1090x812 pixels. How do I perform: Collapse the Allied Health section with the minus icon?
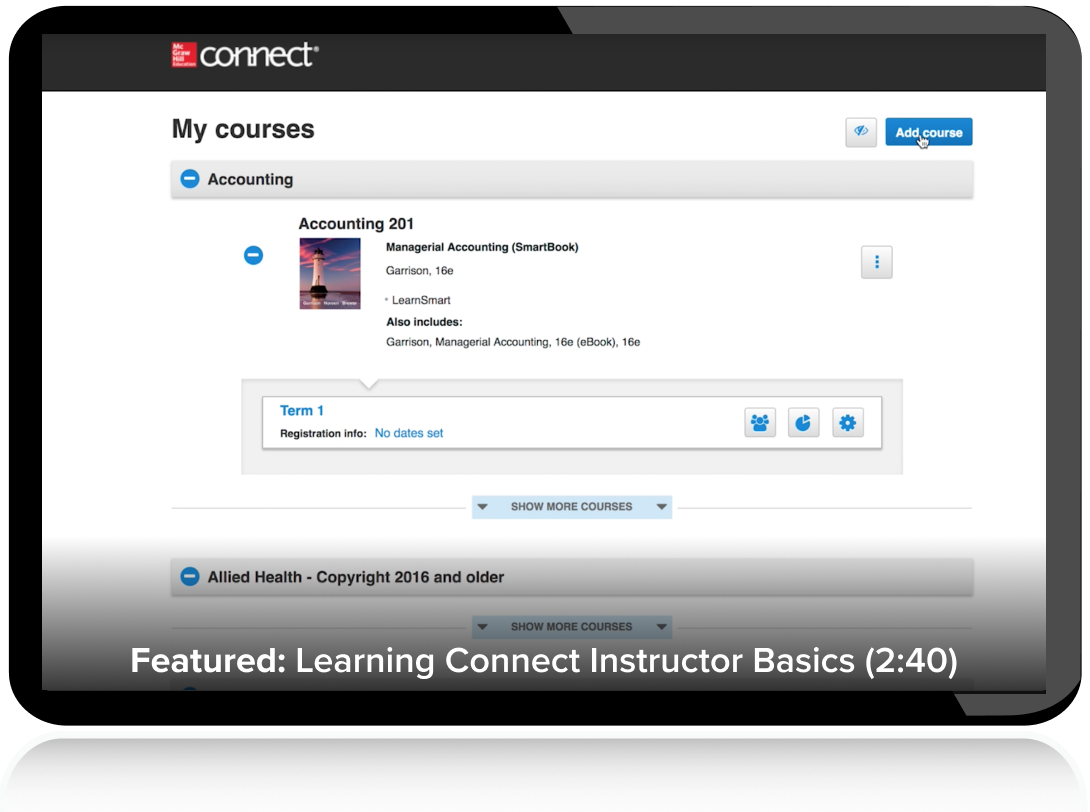(x=190, y=577)
